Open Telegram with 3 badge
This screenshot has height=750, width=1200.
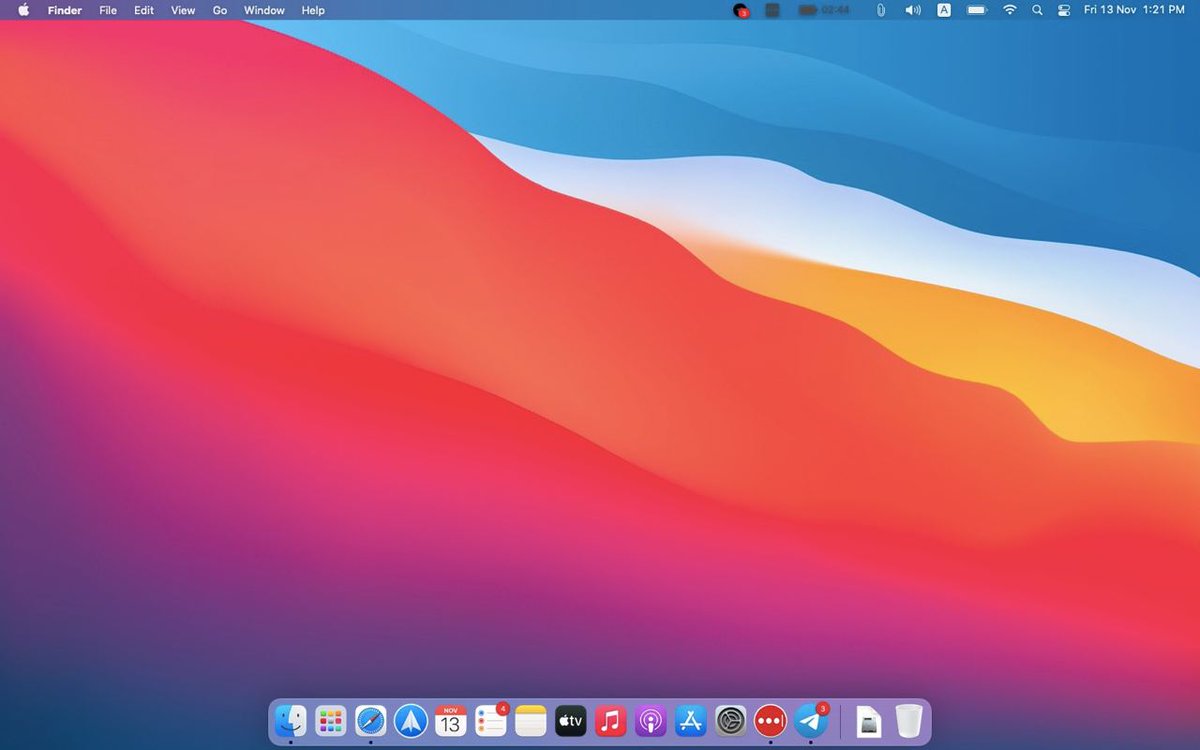(811, 720)
